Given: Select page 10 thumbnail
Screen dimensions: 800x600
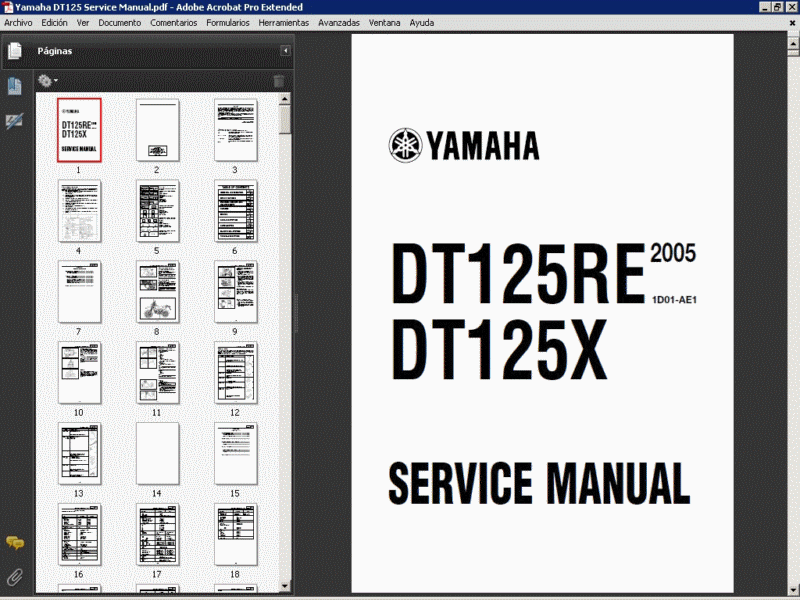Looking at the screenshot, I should [79, 373].
